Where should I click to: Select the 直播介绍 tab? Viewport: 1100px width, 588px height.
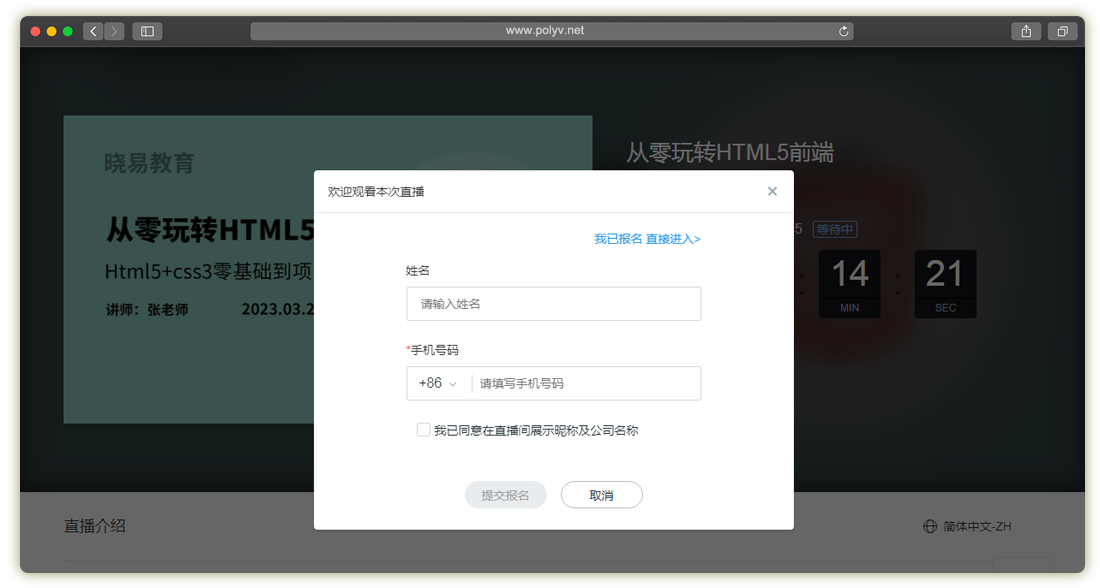pos(95,526)
